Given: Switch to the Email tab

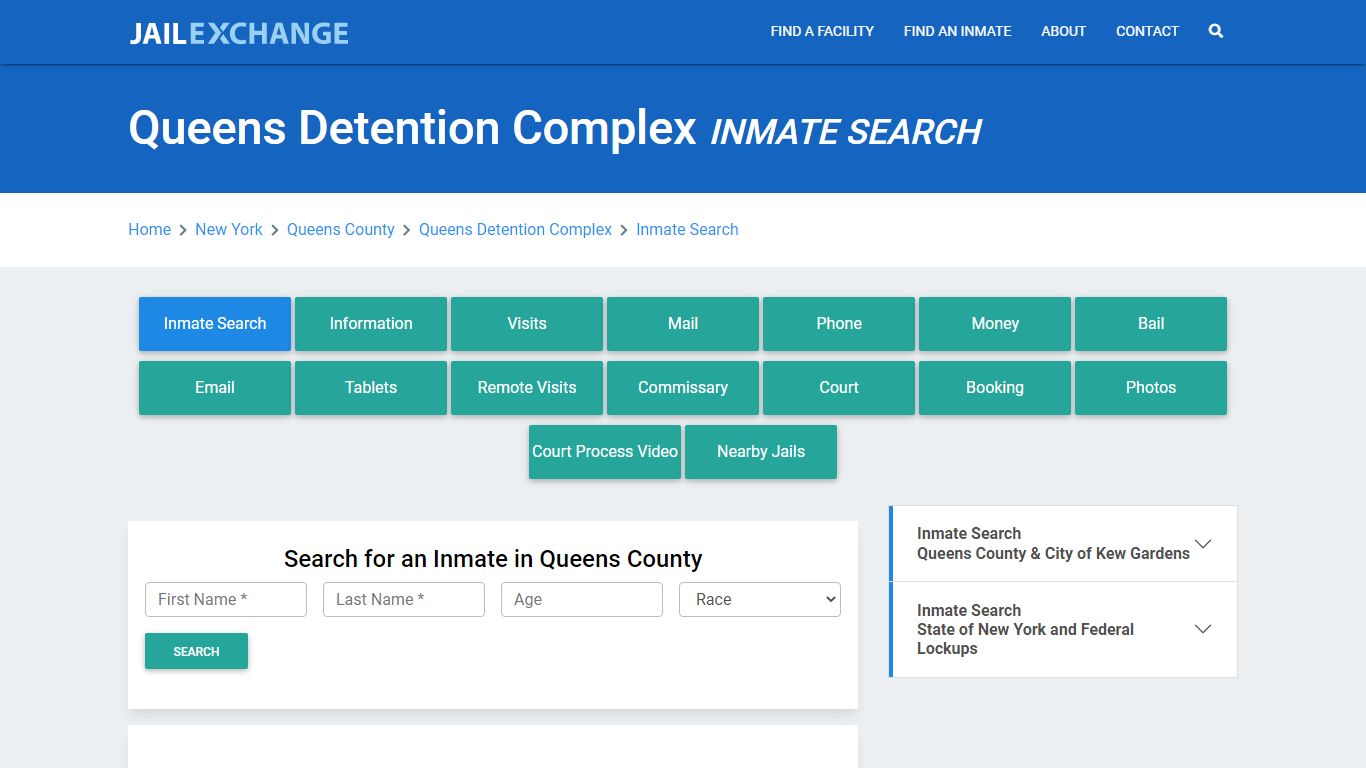Looking at the screenshot, I should coord(215,388).
